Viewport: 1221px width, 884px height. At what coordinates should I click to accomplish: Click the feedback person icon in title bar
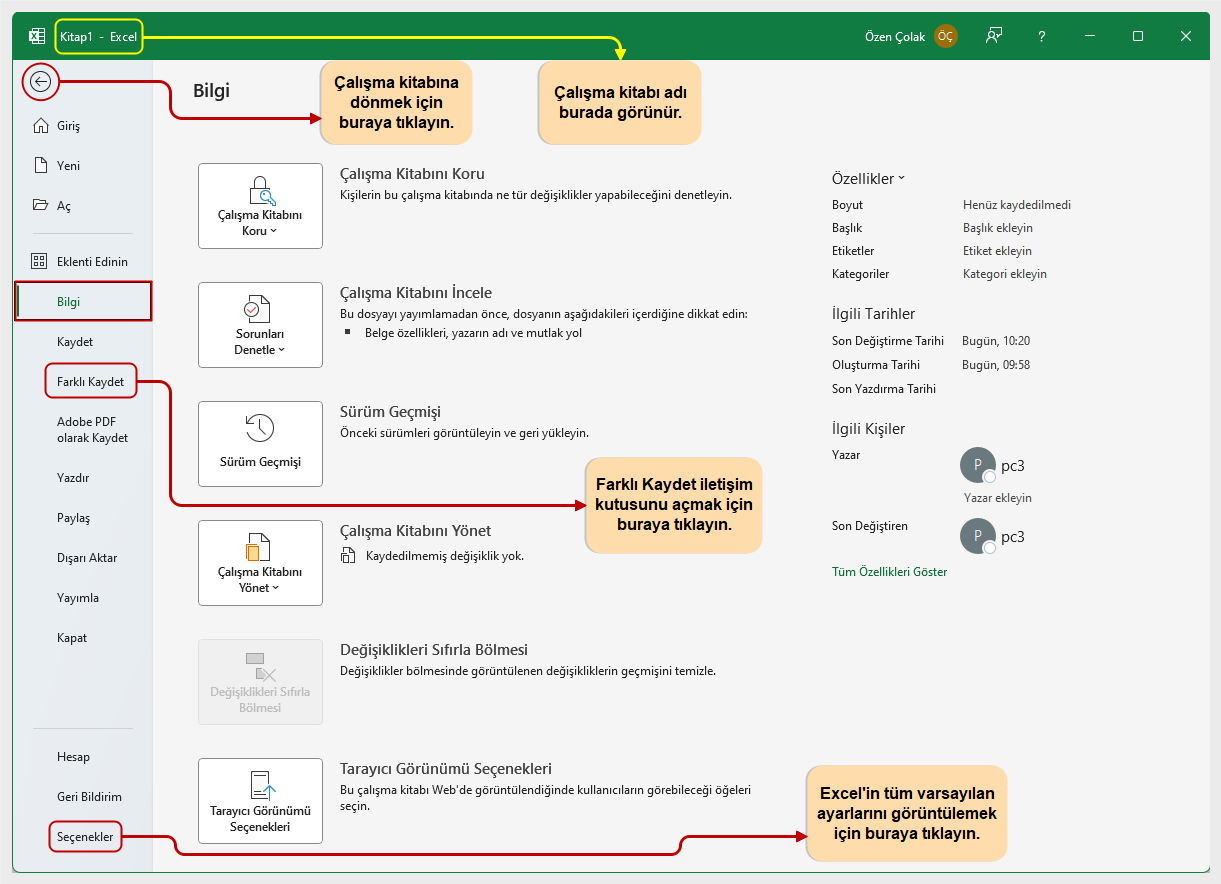tap(993, 36)
